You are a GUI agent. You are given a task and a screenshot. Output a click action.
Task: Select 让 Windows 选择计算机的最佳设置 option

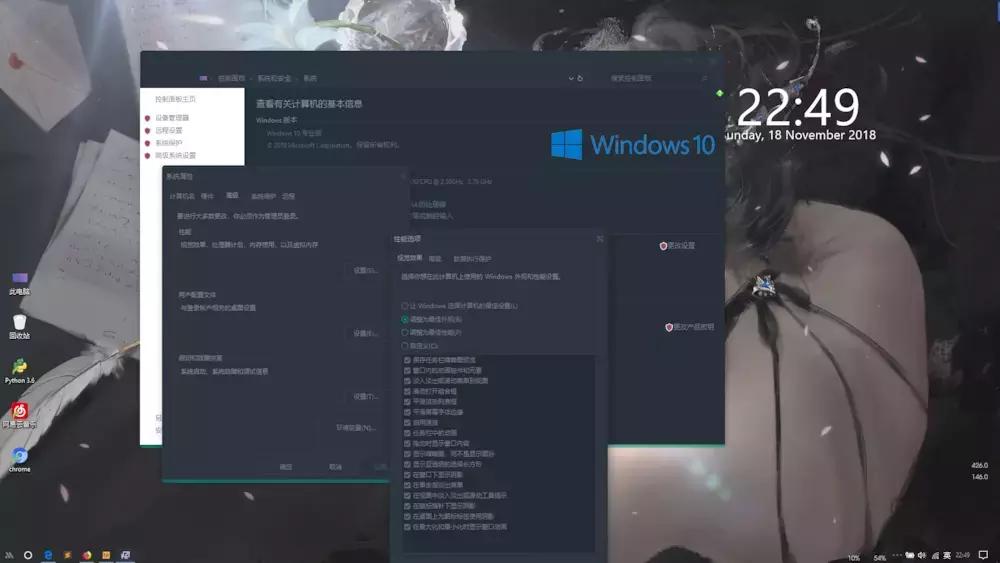tap(459, 306)
